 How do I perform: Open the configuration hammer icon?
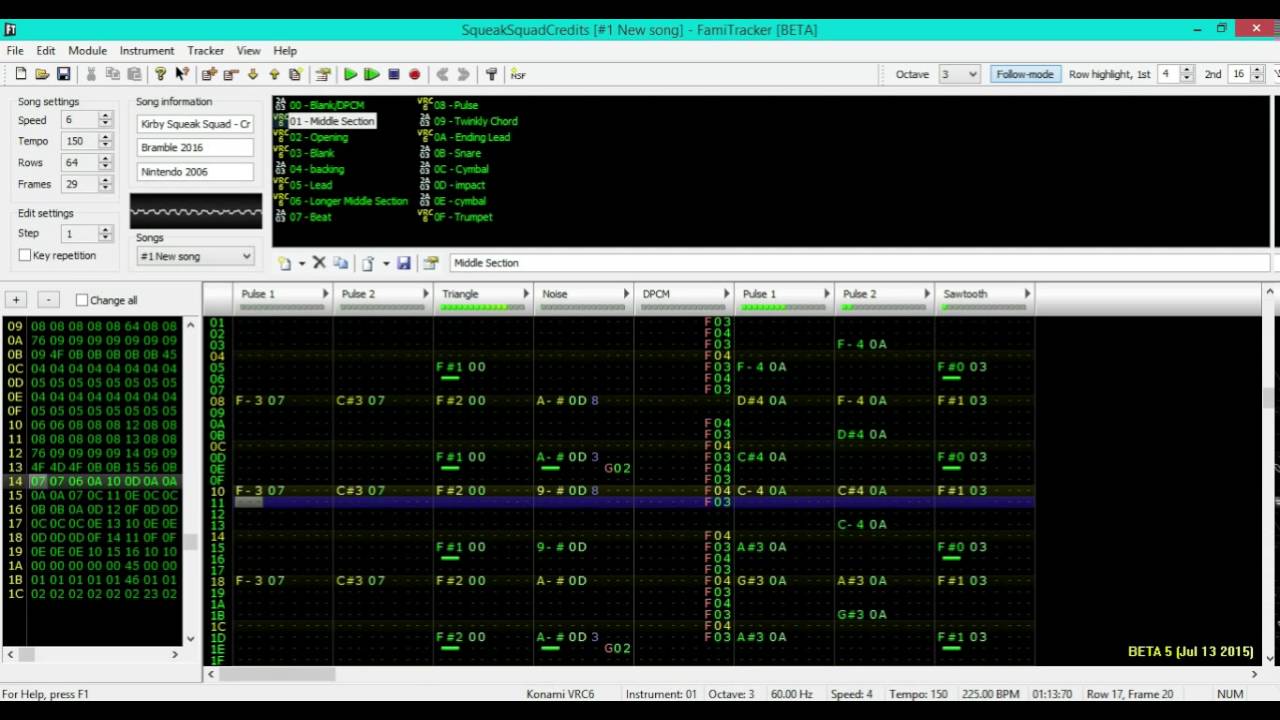tap(491, 74)
